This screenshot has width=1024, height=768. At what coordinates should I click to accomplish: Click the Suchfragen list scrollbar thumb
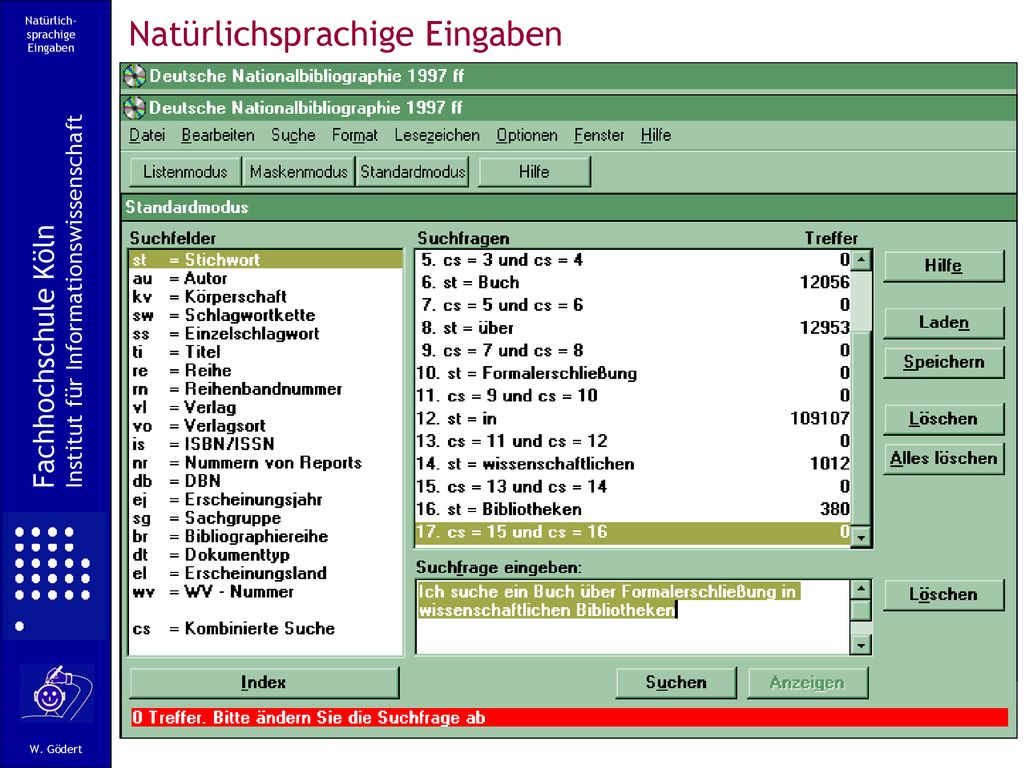(x=861, y=430)
